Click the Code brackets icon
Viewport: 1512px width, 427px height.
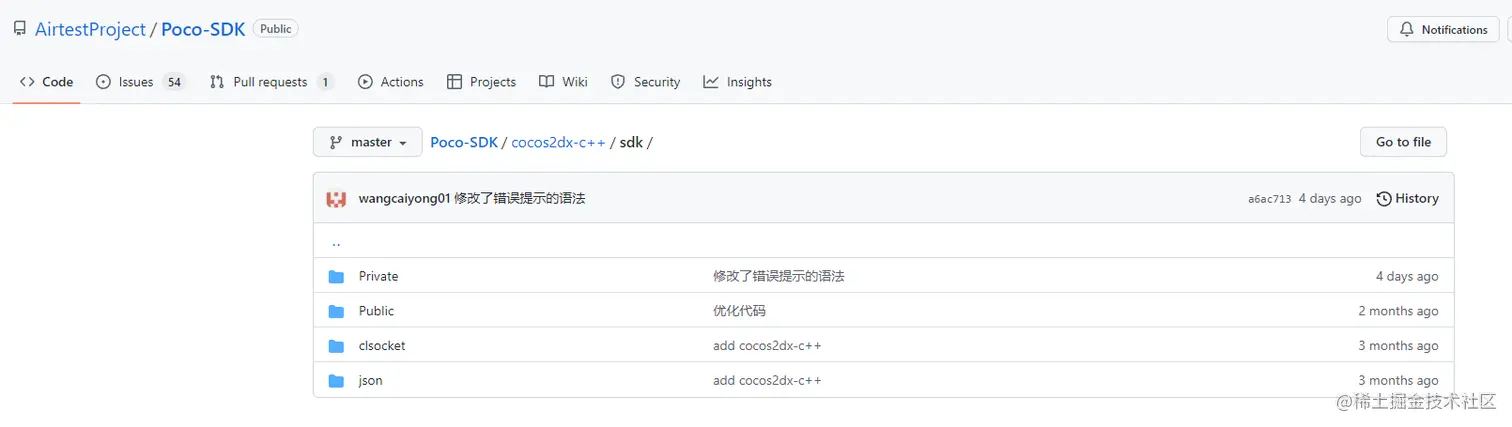coord(27,82)
